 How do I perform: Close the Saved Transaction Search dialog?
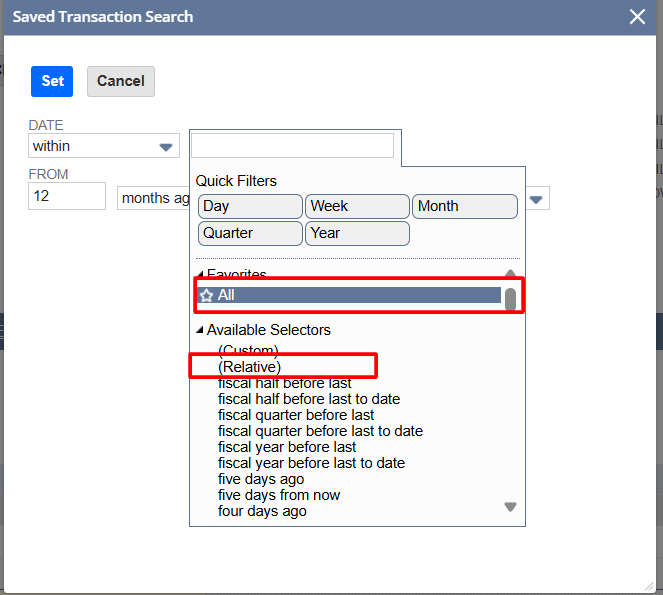click(637, 17)
